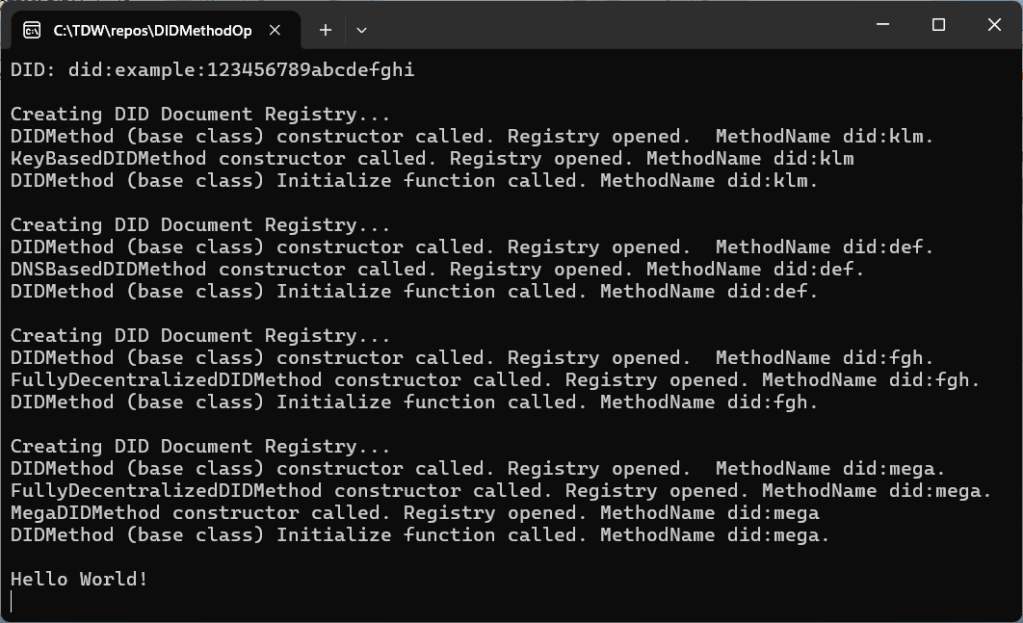Maximize the terminal window
This screenshot has width=1023, height=623.
click(x=938, y=26)
